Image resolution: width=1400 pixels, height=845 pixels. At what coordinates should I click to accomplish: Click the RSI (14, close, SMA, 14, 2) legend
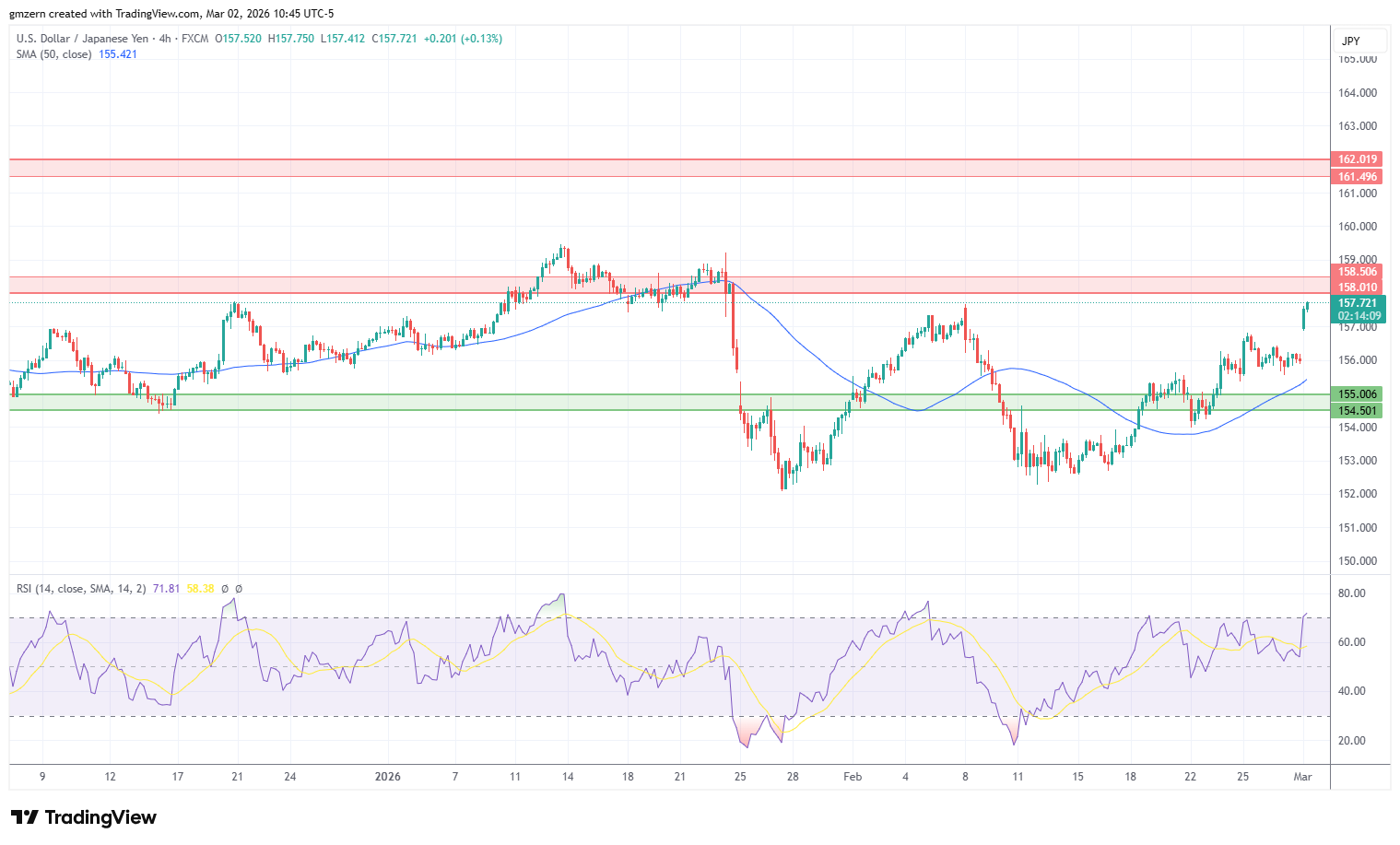click(81, 588)
